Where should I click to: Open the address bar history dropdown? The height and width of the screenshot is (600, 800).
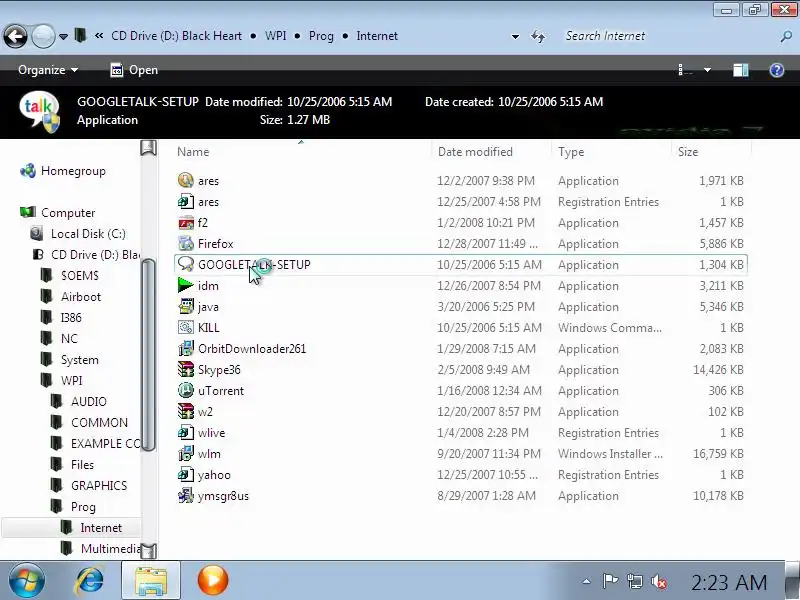pos(515,37)
